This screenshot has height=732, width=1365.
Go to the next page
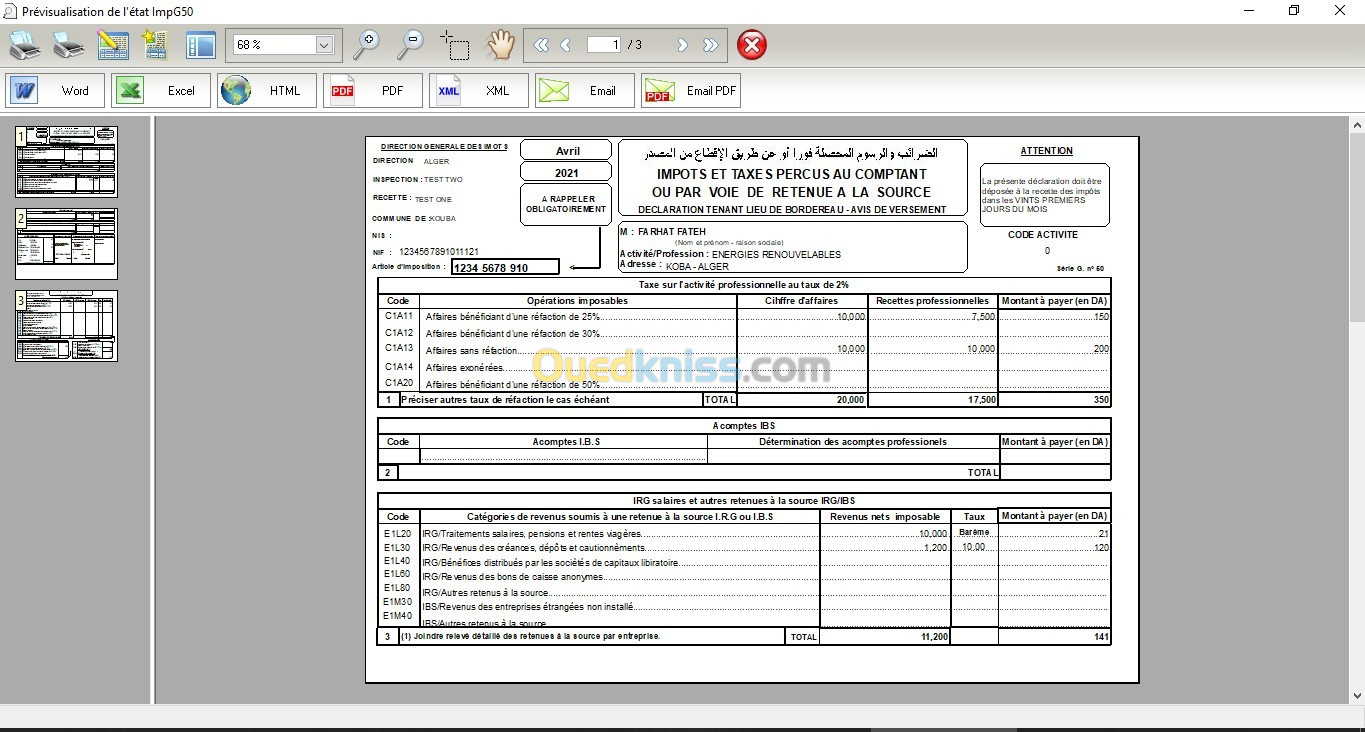[683, 45]
